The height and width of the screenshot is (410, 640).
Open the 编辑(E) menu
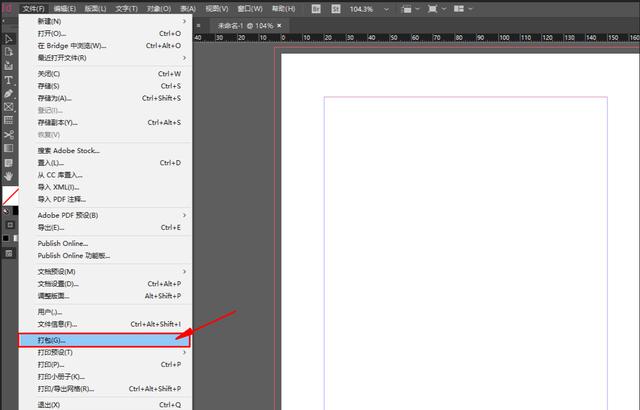click(x=64, y=9)
